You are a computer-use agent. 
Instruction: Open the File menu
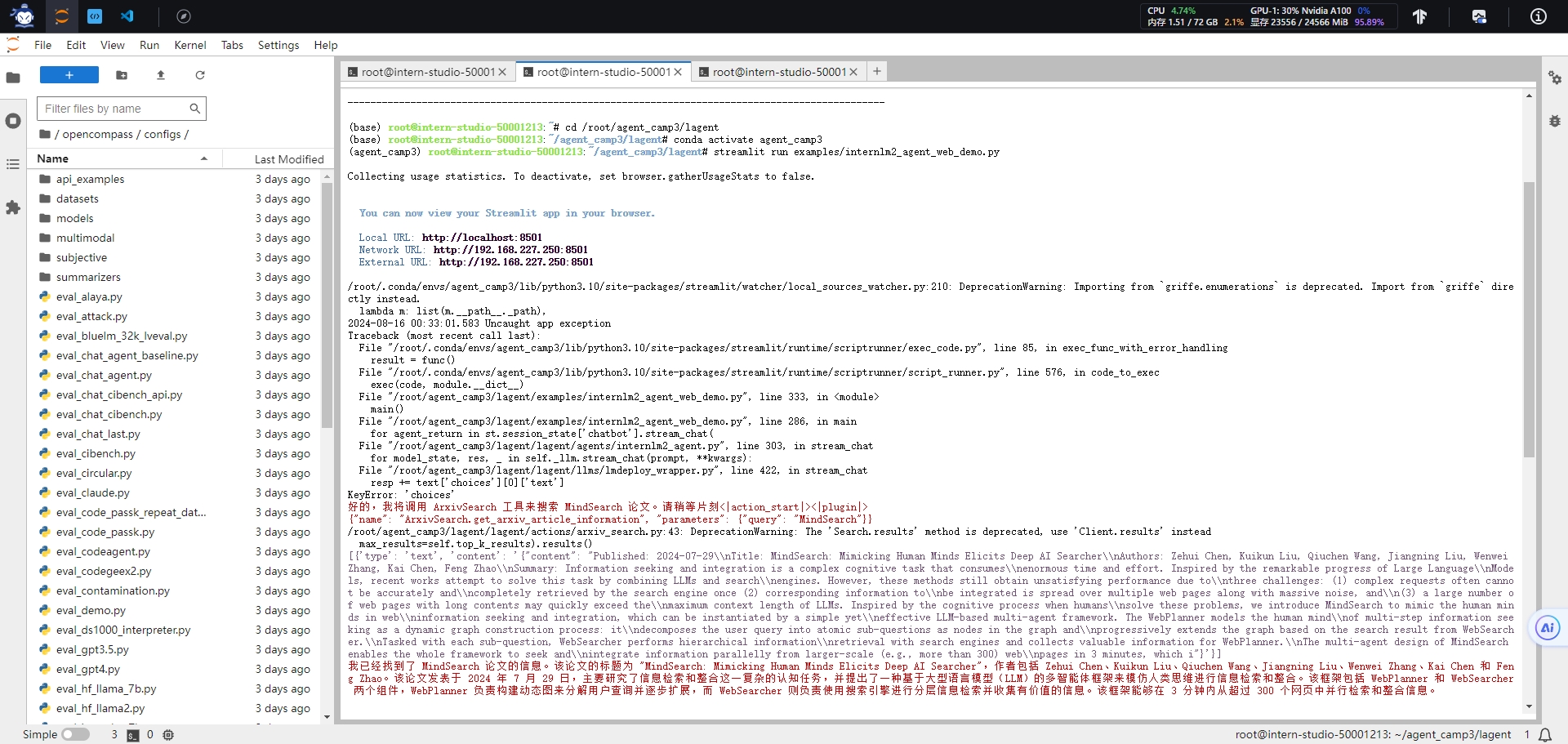42,45
